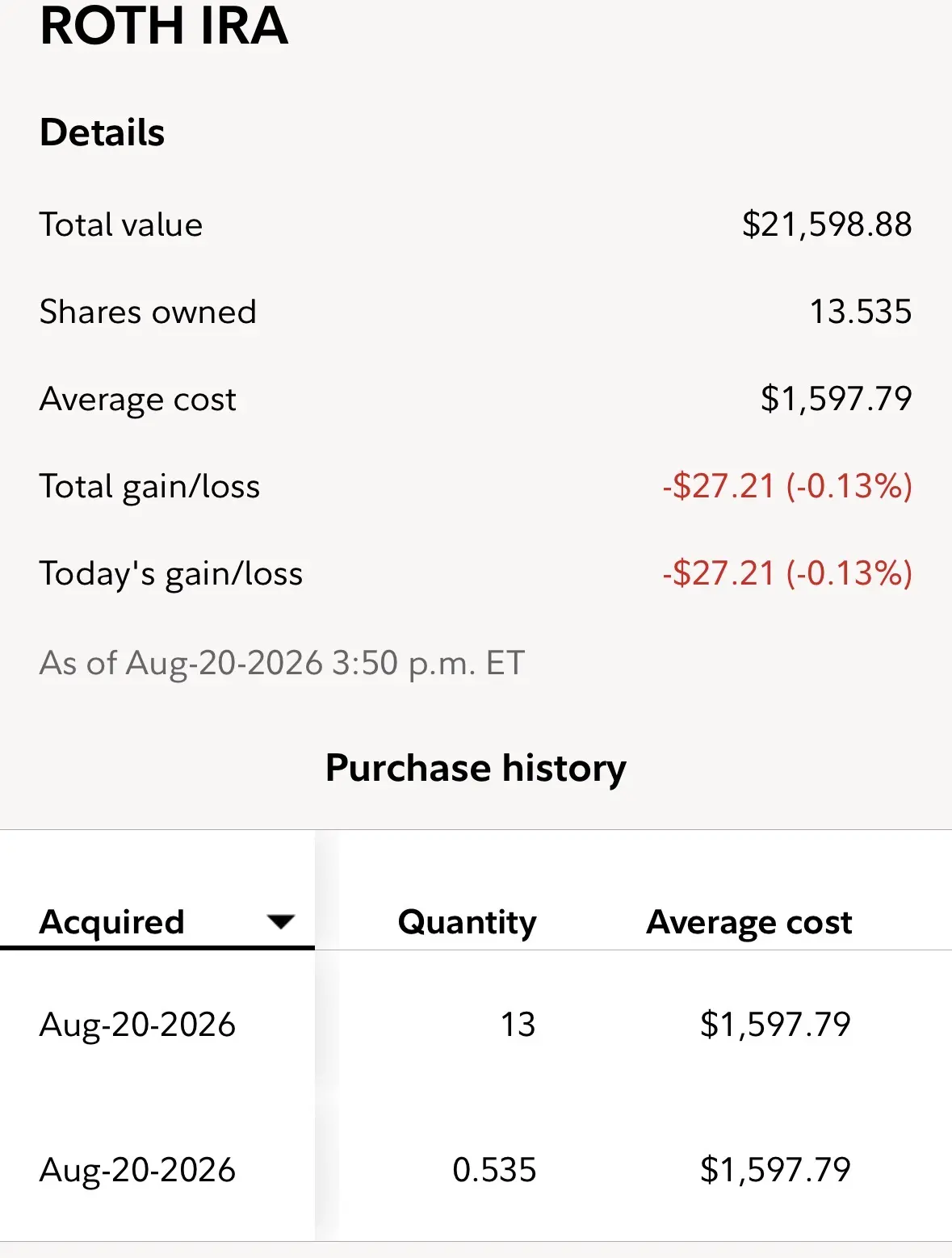The image size is (952, 1258).
Task: Click the Shares owned value 13.535
Action: click(x=861, y=311)
